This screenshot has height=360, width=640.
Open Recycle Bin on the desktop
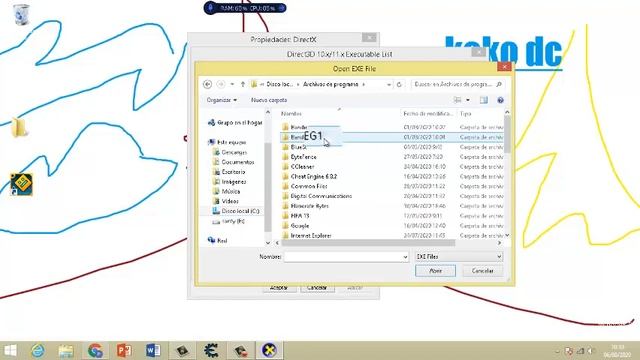click(21, 15)
